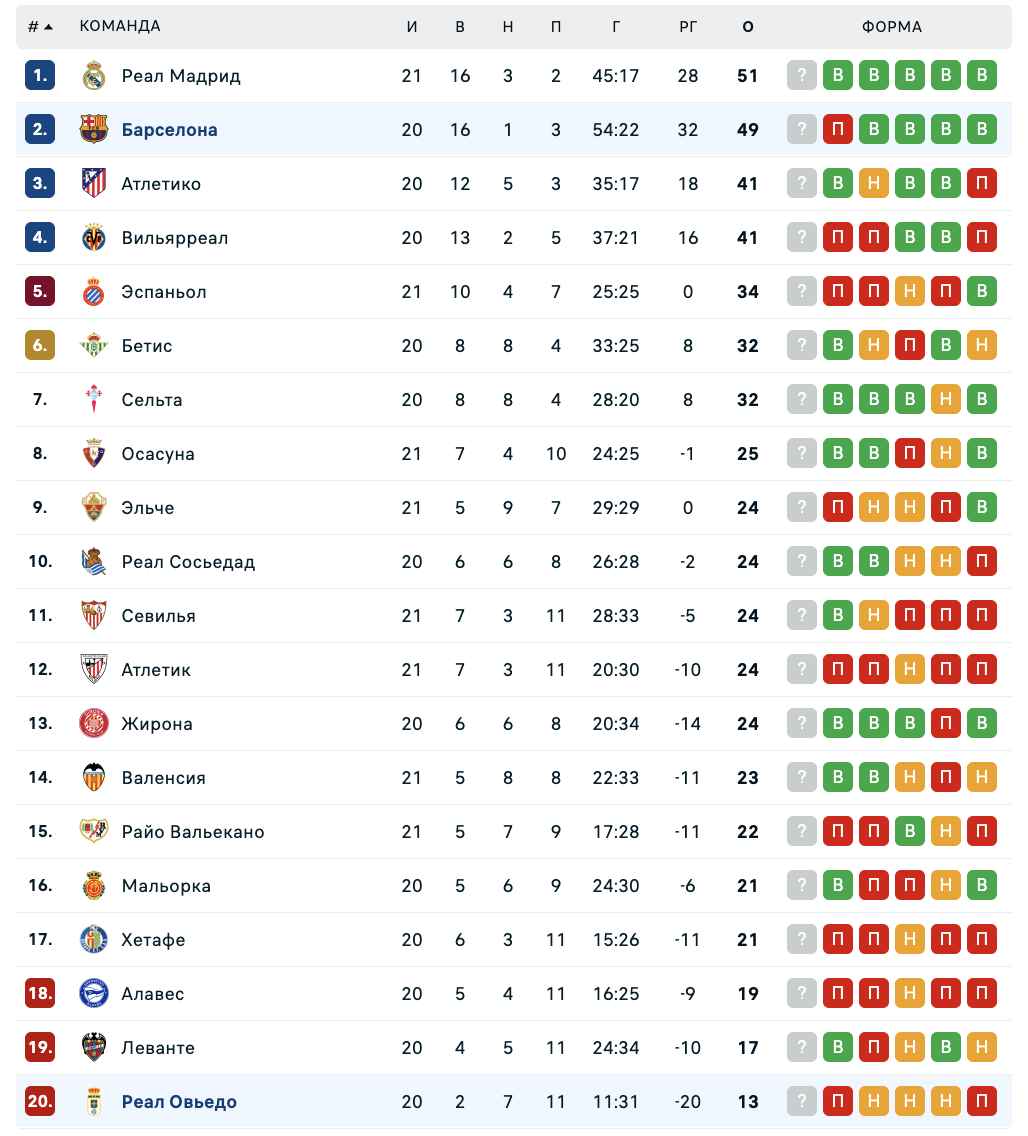This screenshot has width=1028, height=1136.
Task: Click Atlético's orange Н form badge
Action: 874,184
